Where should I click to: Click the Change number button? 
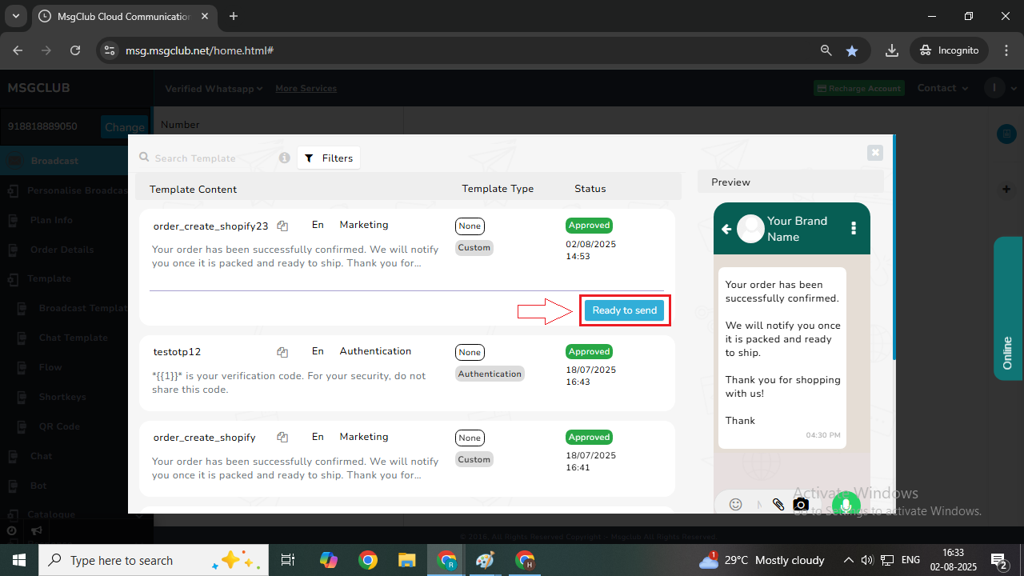[x=124, y=127]
